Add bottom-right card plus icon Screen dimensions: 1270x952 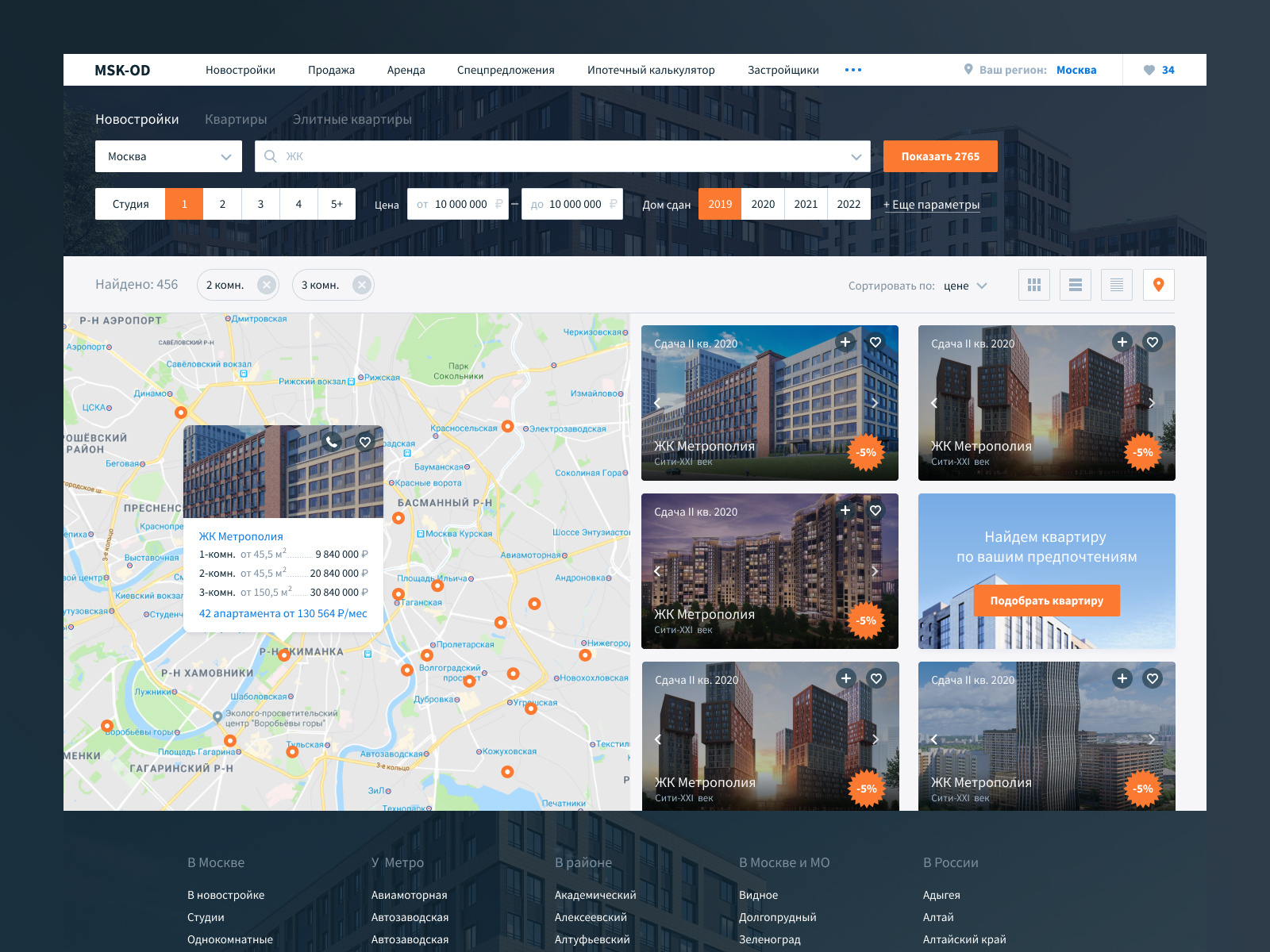pyautogui.click(x=1122, y=678)
